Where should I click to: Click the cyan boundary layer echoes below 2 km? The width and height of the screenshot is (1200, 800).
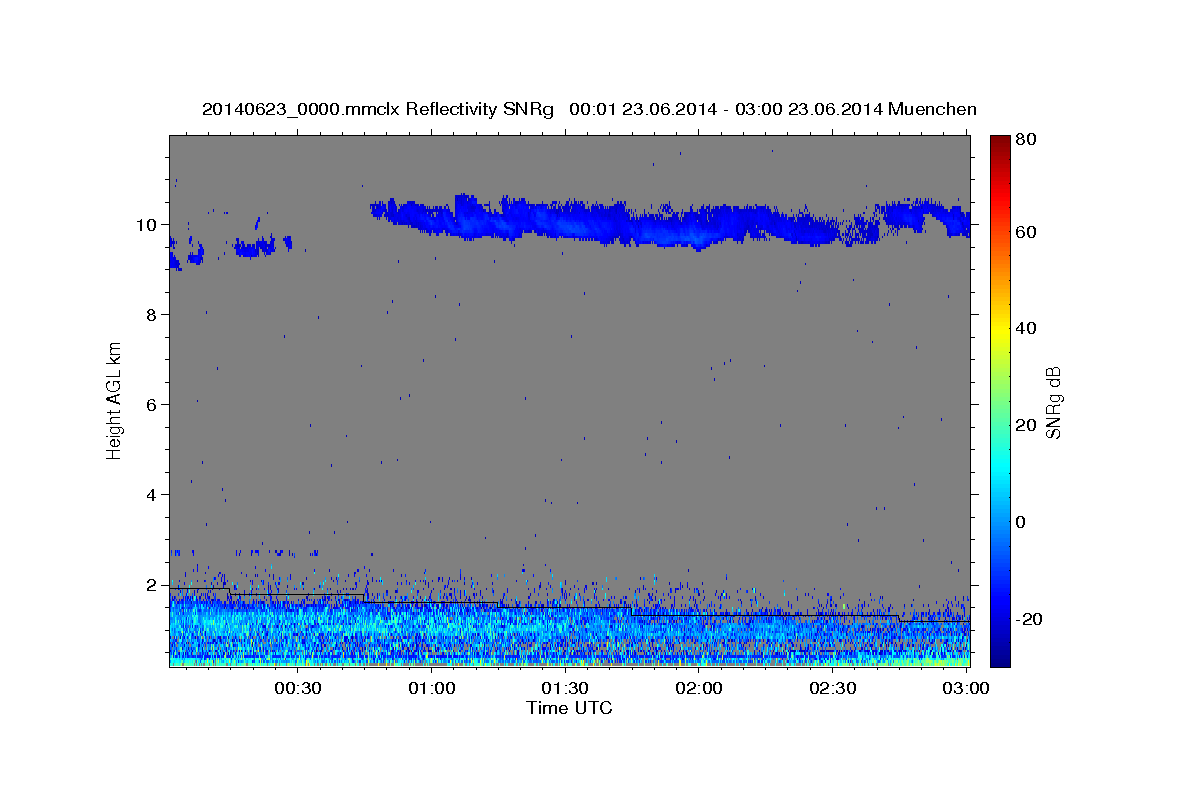(x=569, y=630)
